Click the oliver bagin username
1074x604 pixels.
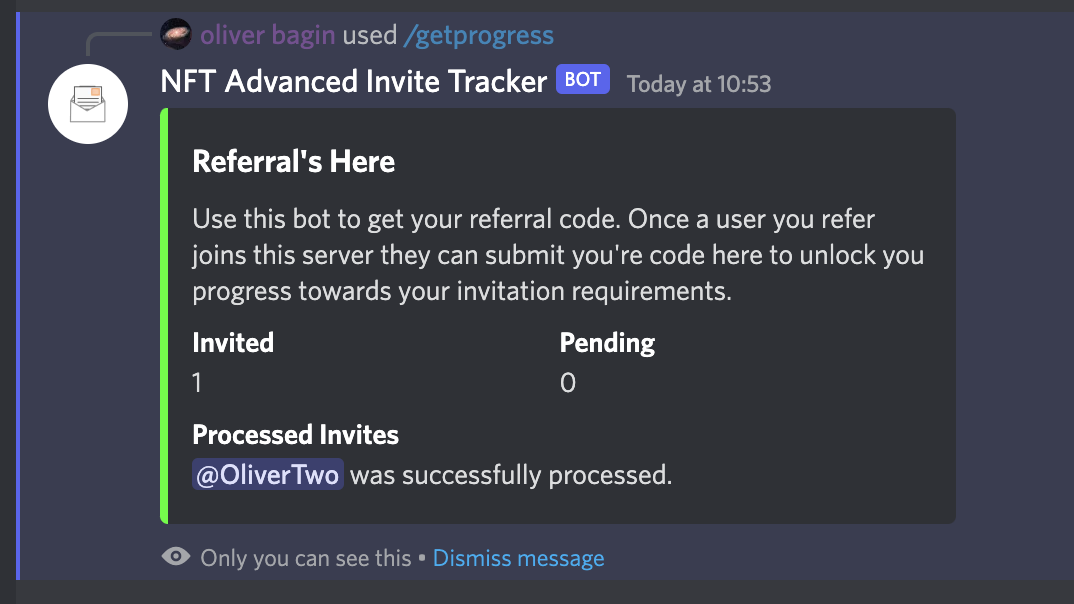(x=268, y=36)
